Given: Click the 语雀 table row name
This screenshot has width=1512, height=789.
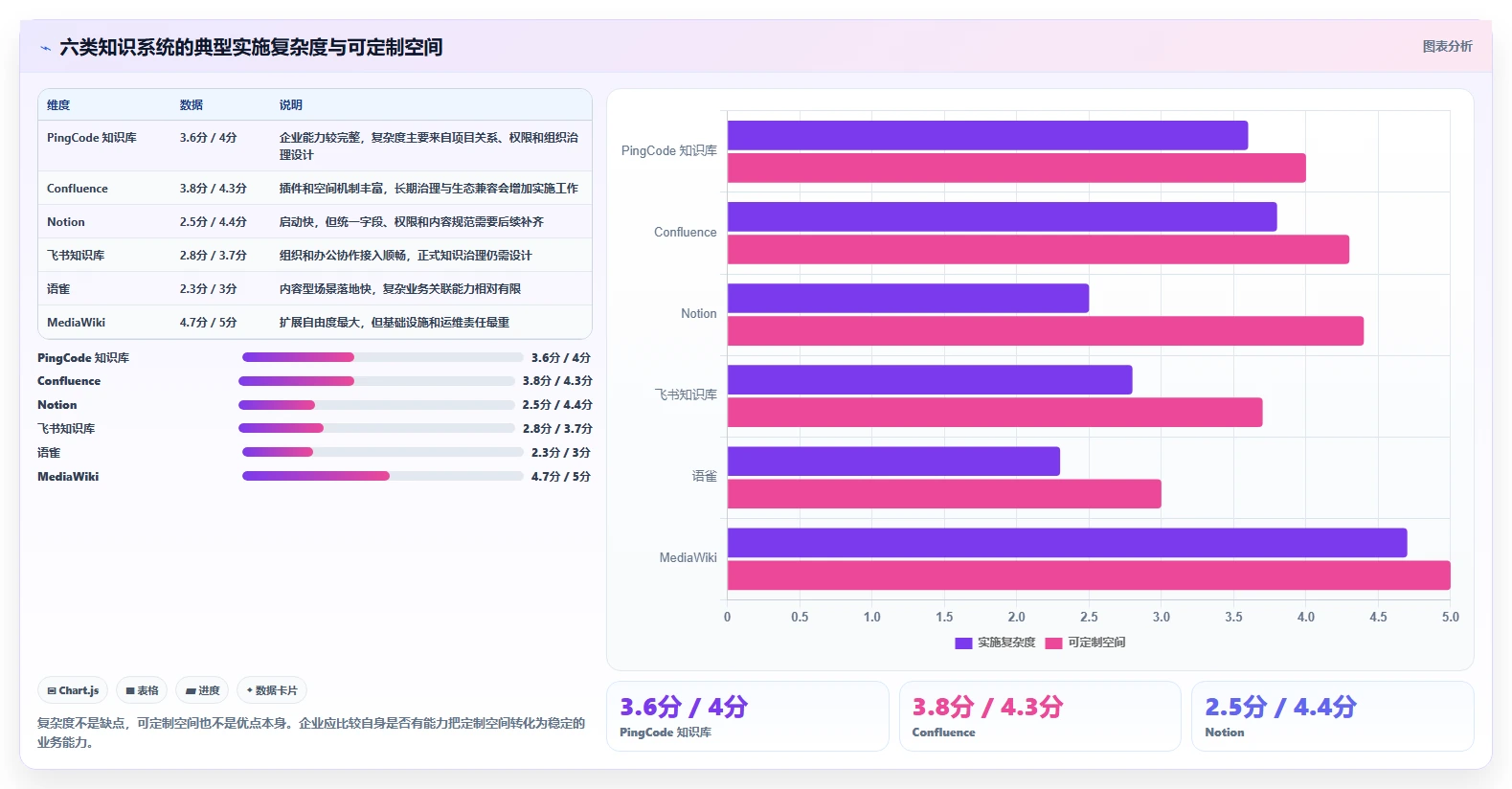Looking at the screenshot, I should pyautogui.click(x=58, y=289).
